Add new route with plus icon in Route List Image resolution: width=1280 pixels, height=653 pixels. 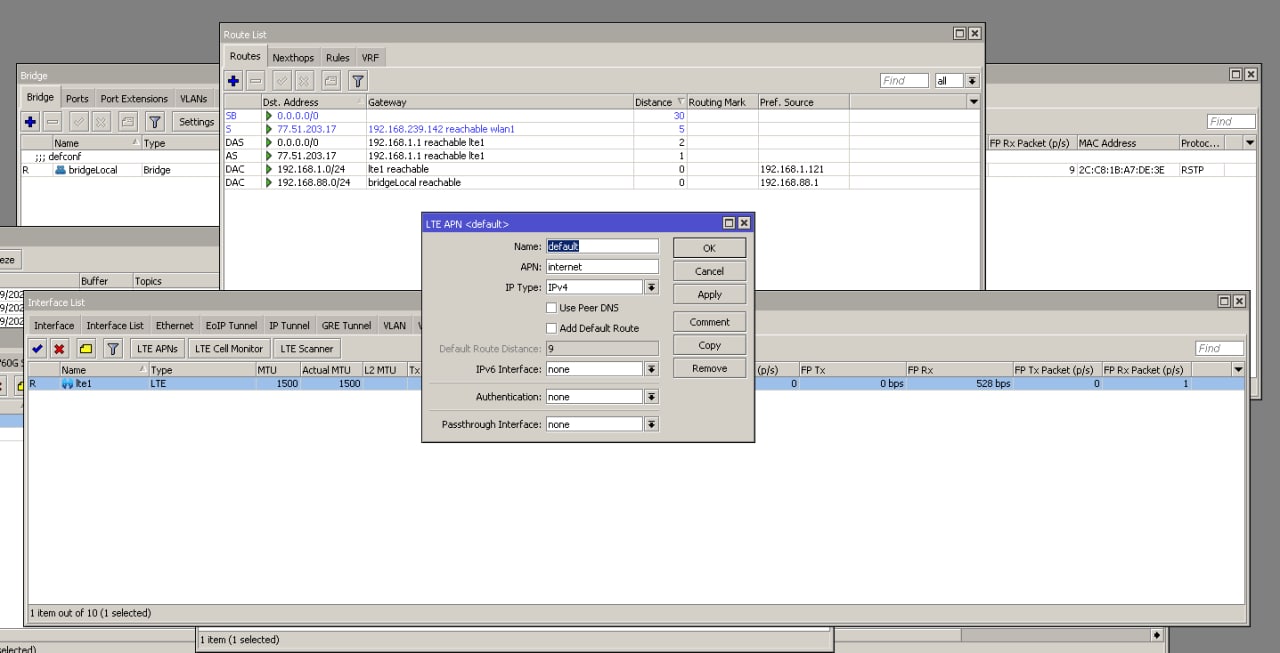point(234,81)
